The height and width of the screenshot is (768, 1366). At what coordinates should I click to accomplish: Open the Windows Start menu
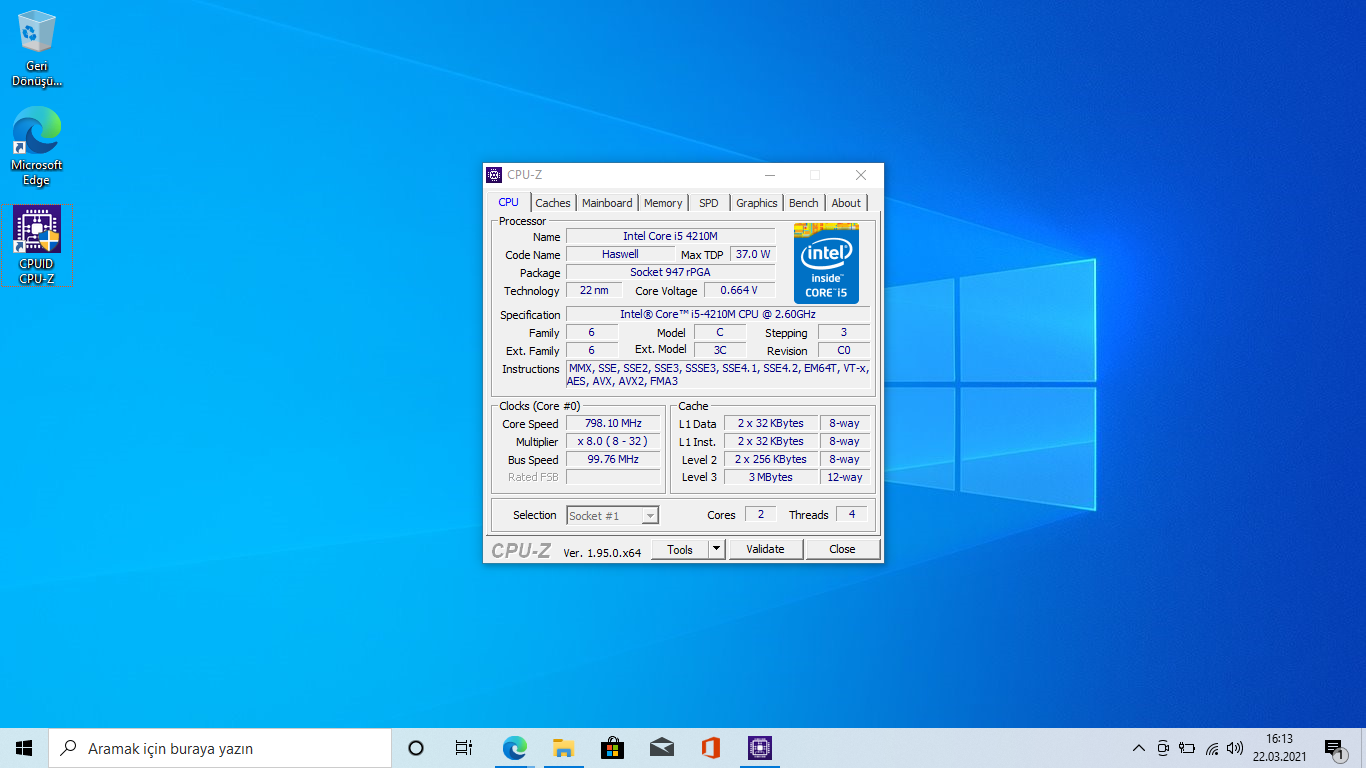click(x=24, y=748)
